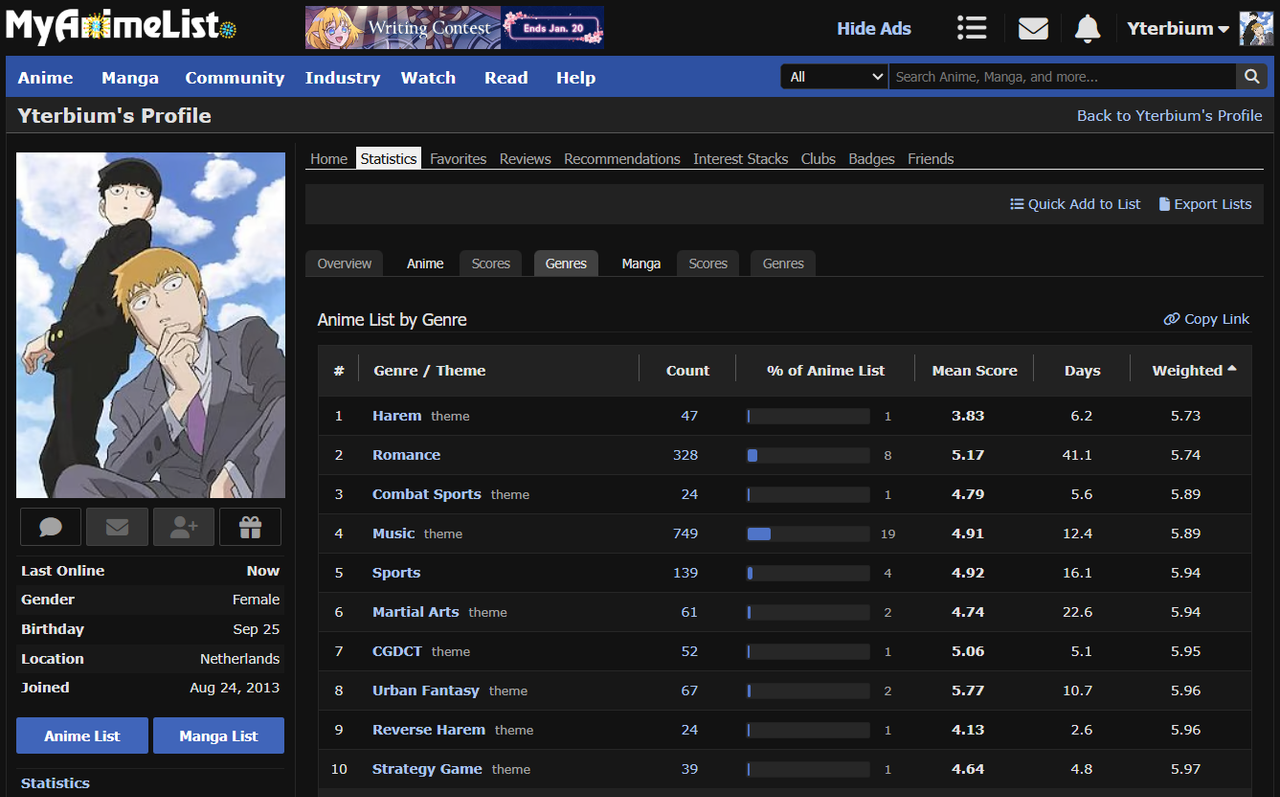
Task: Open the Urban Fantasy theme link
Action: click(426, 690)
